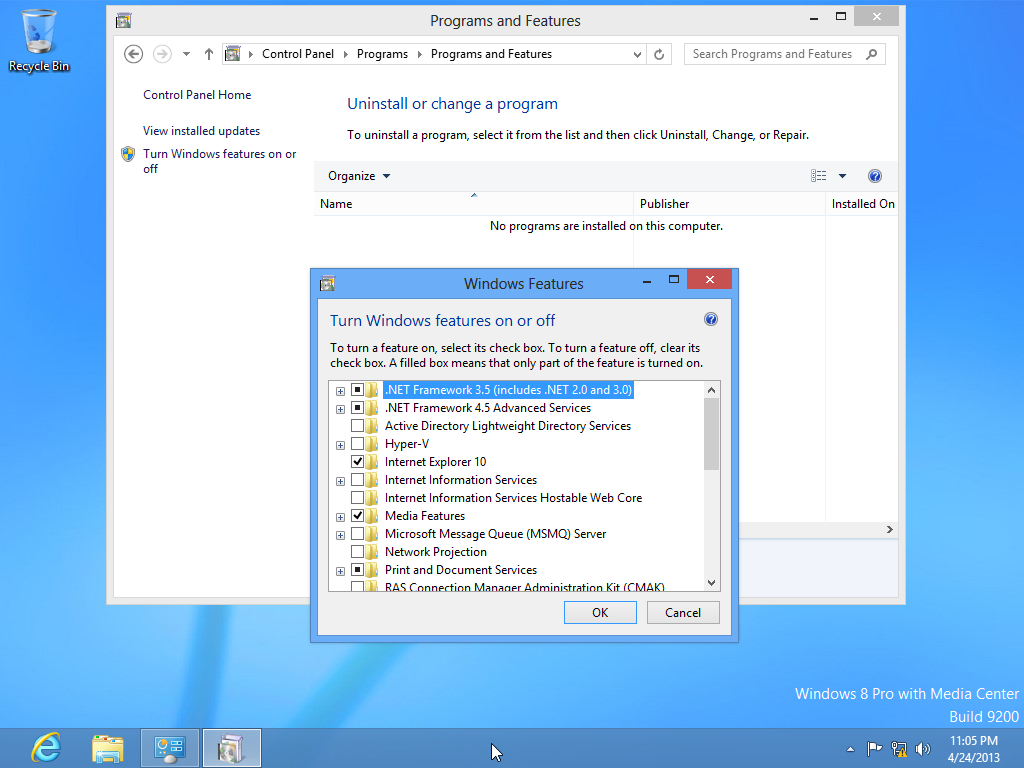
Task: Expand the Media Features node
Action: 340,517
